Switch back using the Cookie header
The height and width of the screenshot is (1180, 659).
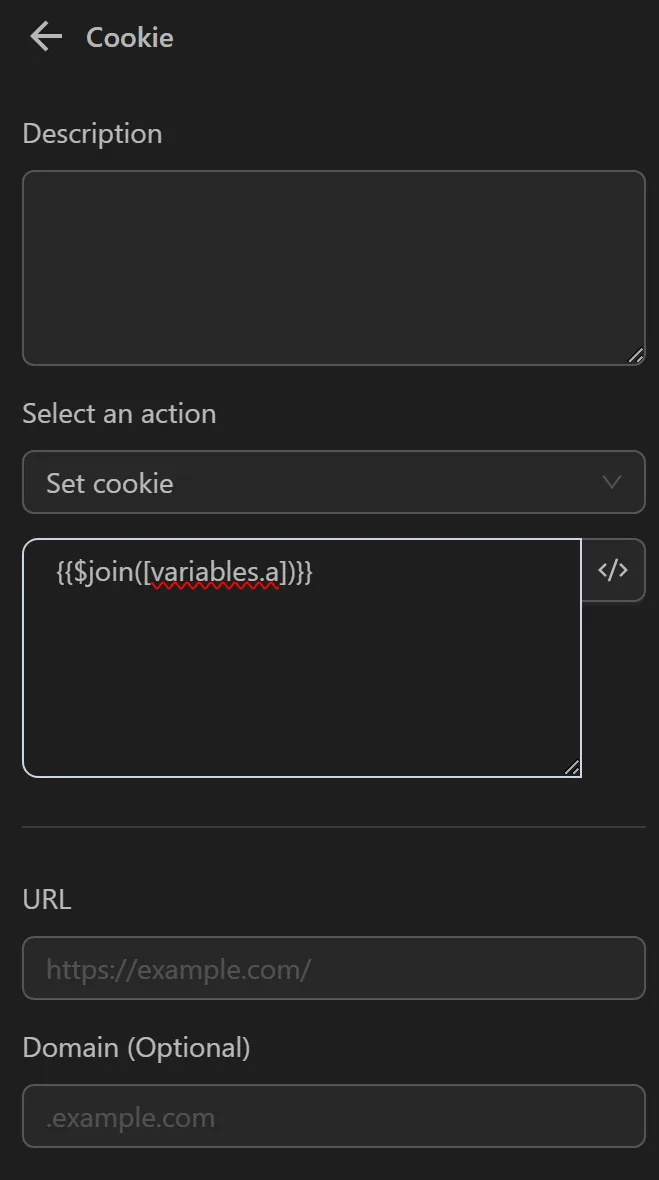129,37
